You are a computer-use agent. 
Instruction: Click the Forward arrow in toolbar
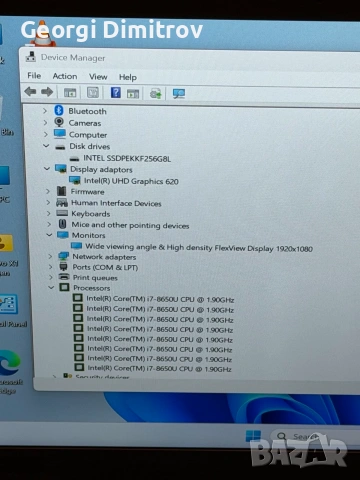pyautogui.click(x=47, y=92)
